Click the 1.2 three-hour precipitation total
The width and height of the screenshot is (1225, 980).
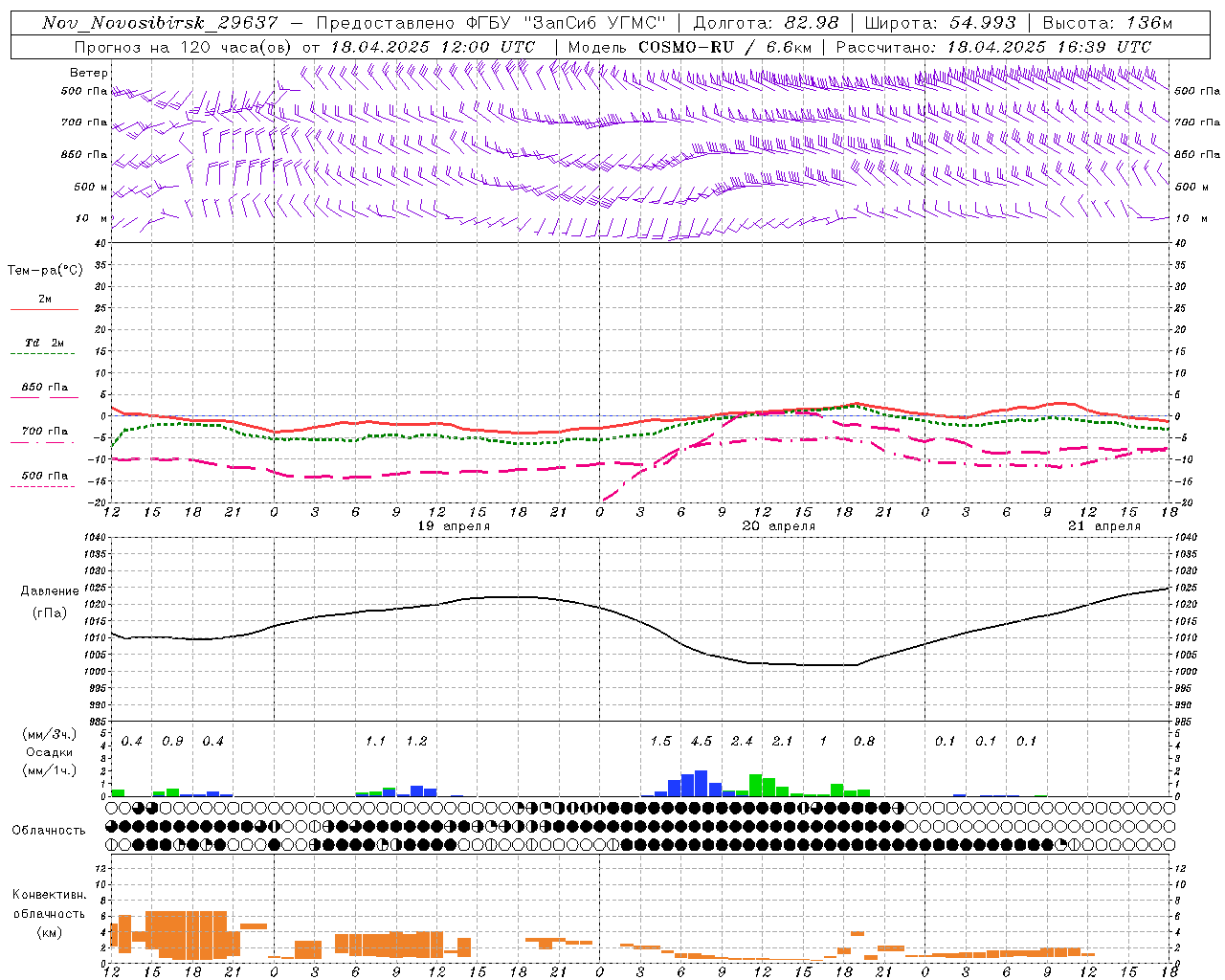pyautogui.click(x=416, y=742)
